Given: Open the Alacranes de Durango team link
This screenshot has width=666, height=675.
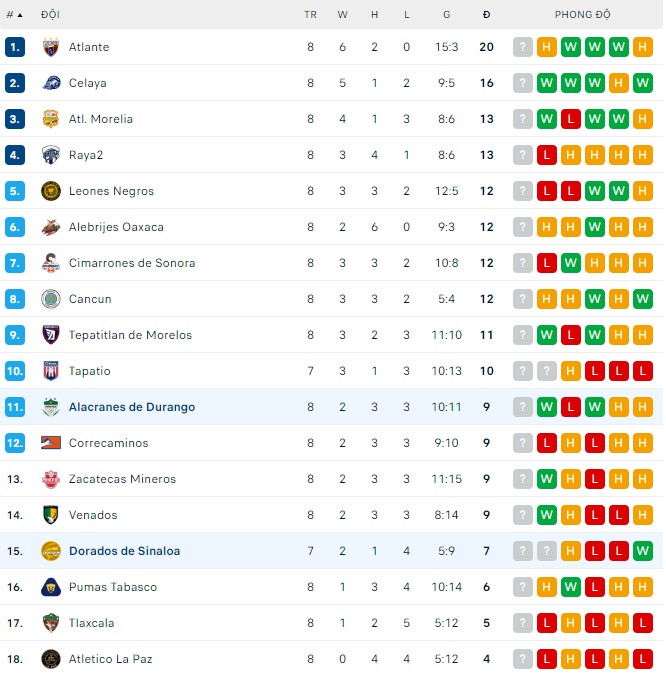Looking at the screenshot, I should tap(132, 407).
